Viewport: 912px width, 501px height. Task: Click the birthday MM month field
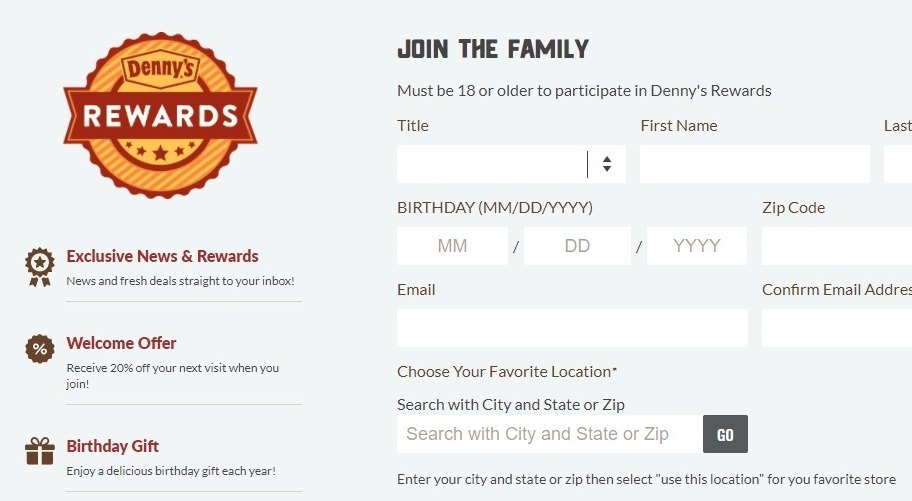(x=452, y=246)
